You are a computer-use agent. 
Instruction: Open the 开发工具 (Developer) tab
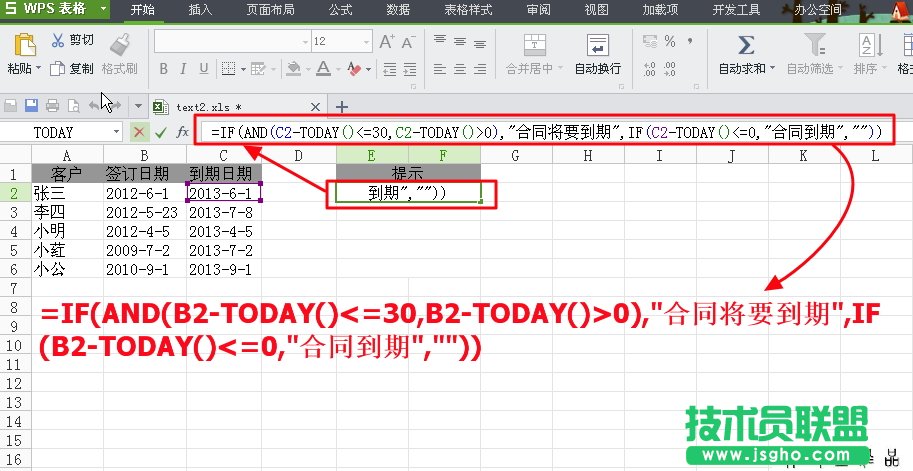click(736, 9)
